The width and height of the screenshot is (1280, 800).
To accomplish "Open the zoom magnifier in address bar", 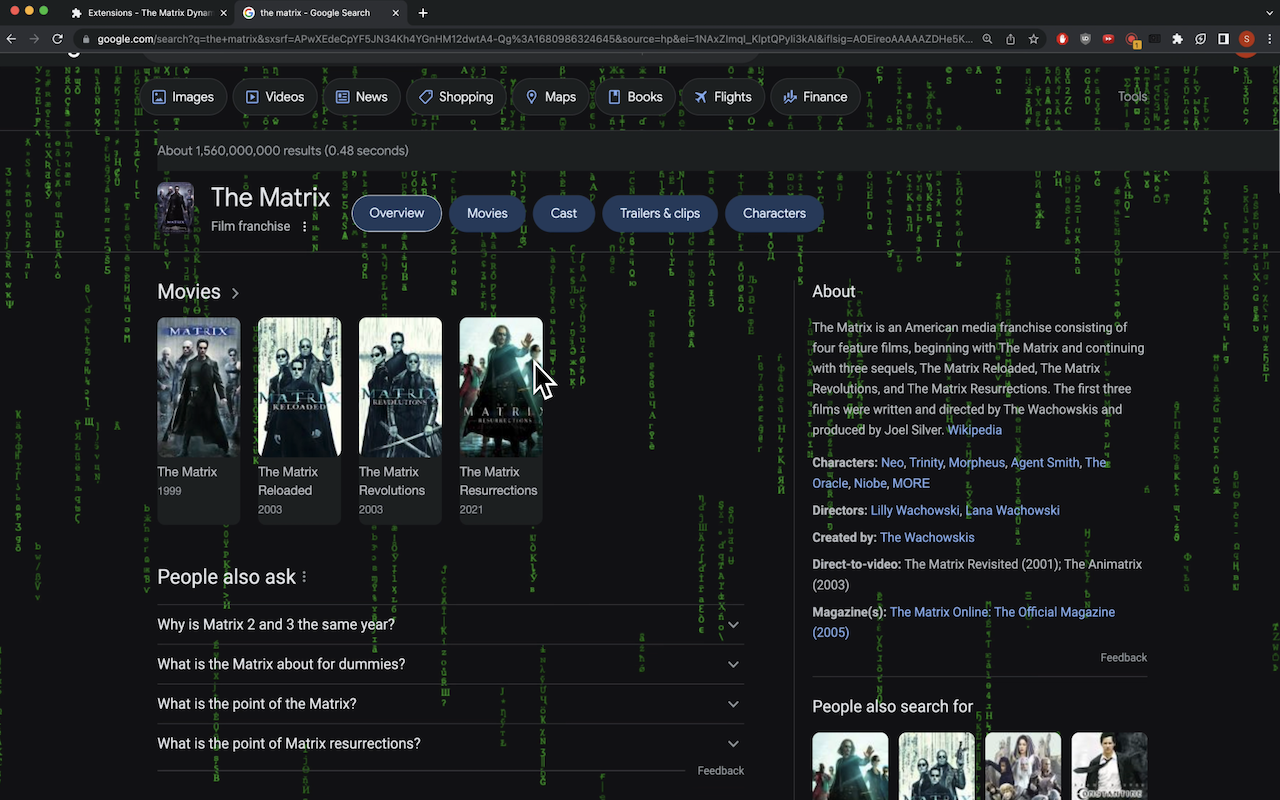I will (987, 39).
